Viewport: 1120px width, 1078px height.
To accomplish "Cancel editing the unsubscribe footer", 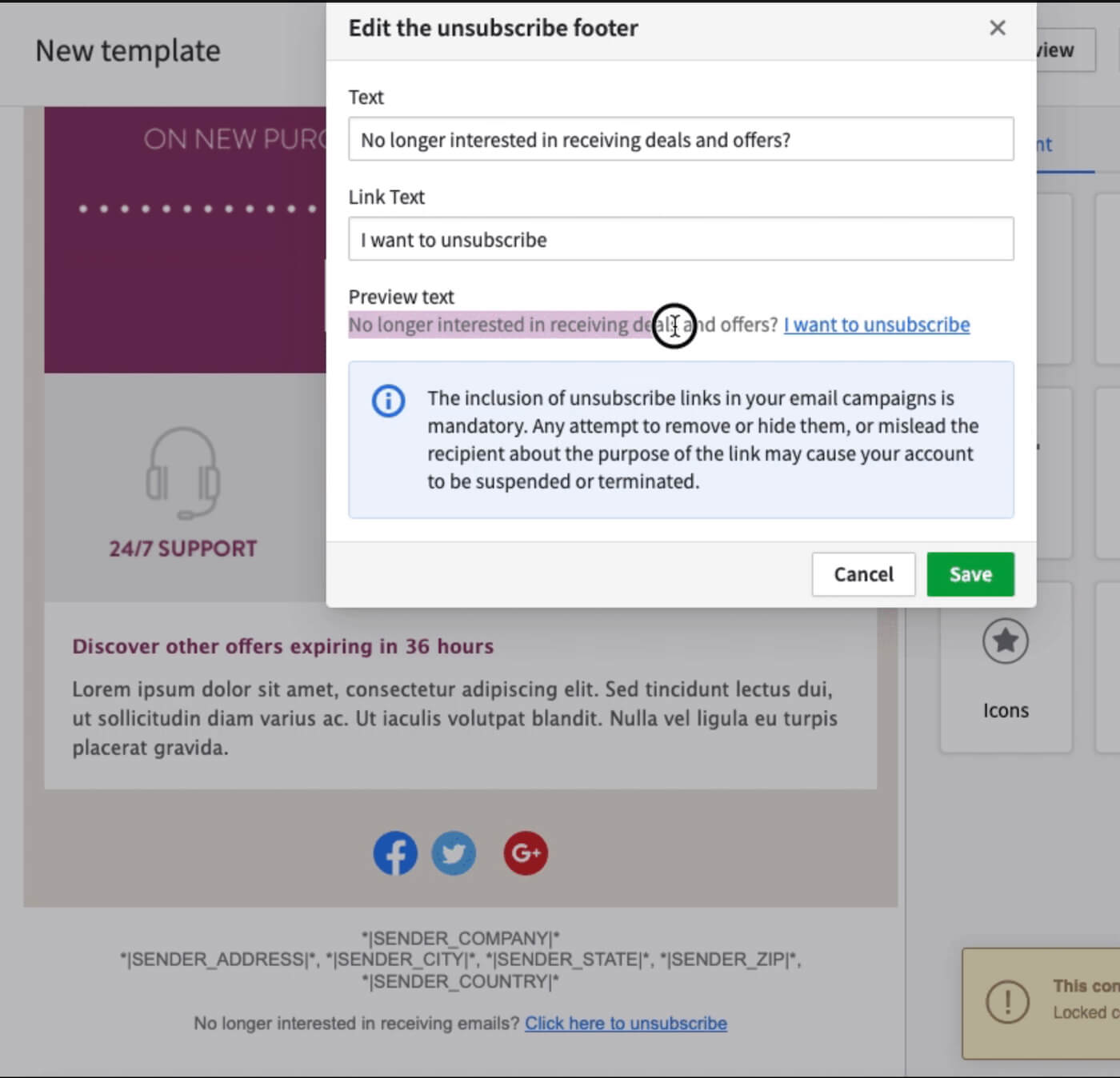I will 863,574.
